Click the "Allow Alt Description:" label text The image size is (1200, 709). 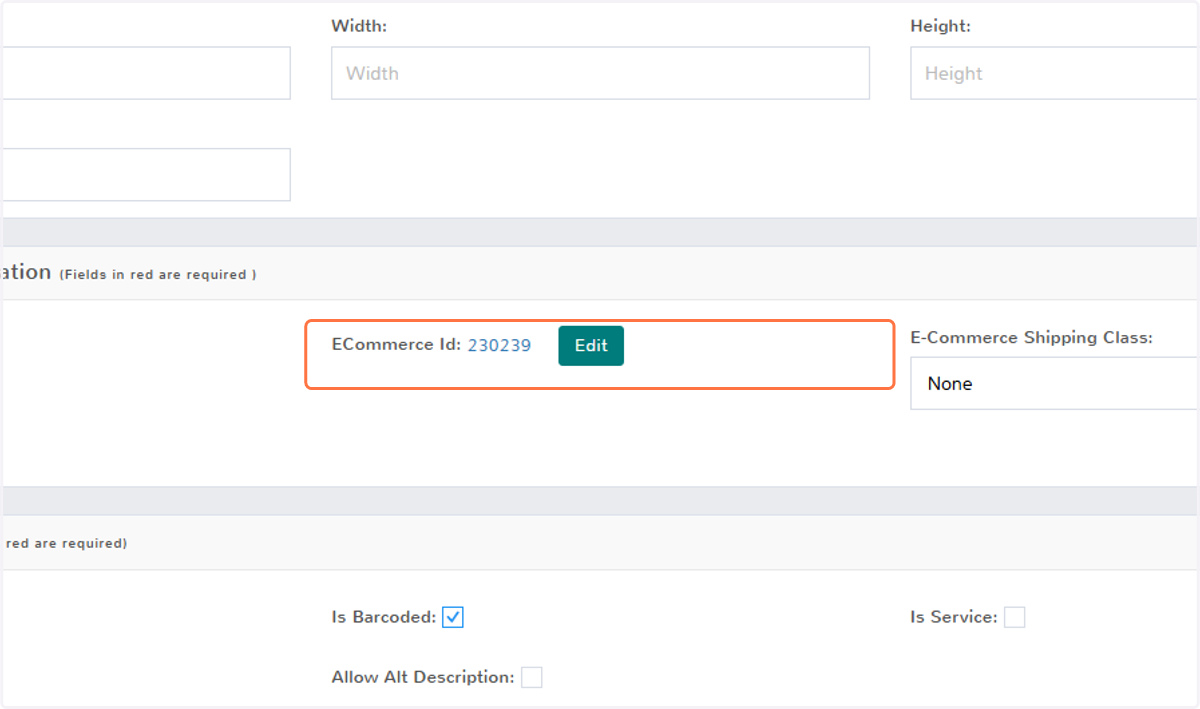(423, 677)
